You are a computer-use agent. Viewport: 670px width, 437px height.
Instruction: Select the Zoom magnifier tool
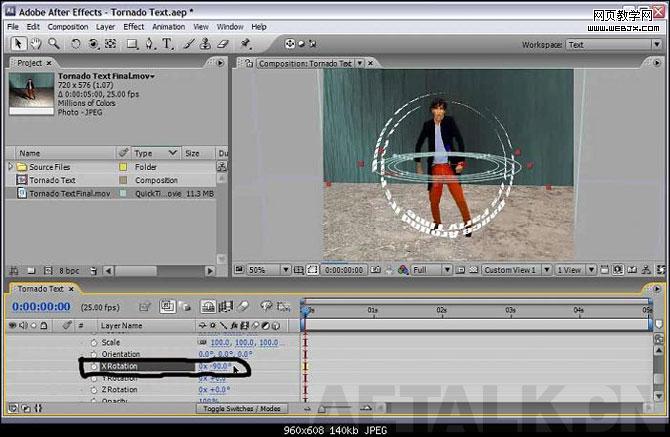pos(53,44)
